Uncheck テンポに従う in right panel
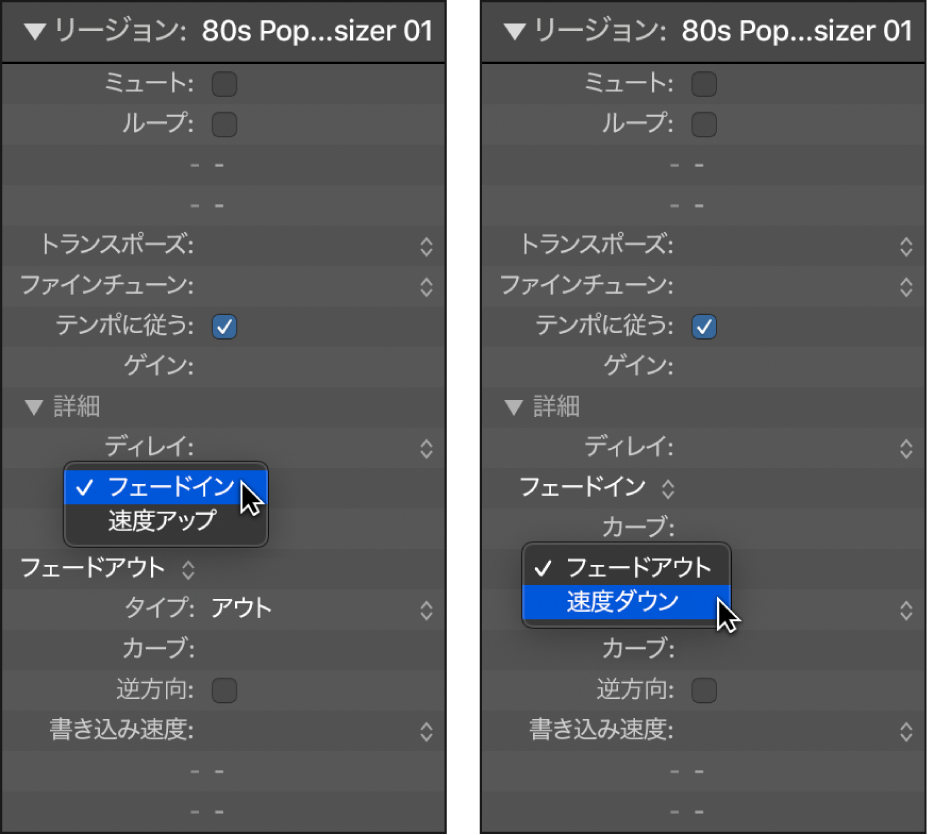 pos(704,327)
